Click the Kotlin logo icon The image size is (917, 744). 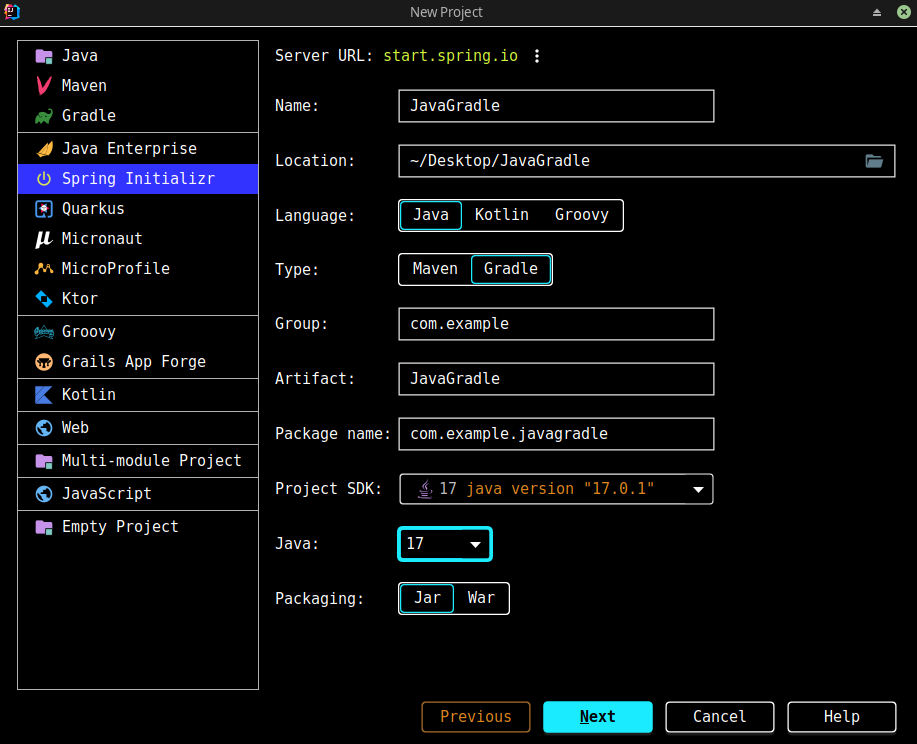pyautogui.click(x=43, y=395)
